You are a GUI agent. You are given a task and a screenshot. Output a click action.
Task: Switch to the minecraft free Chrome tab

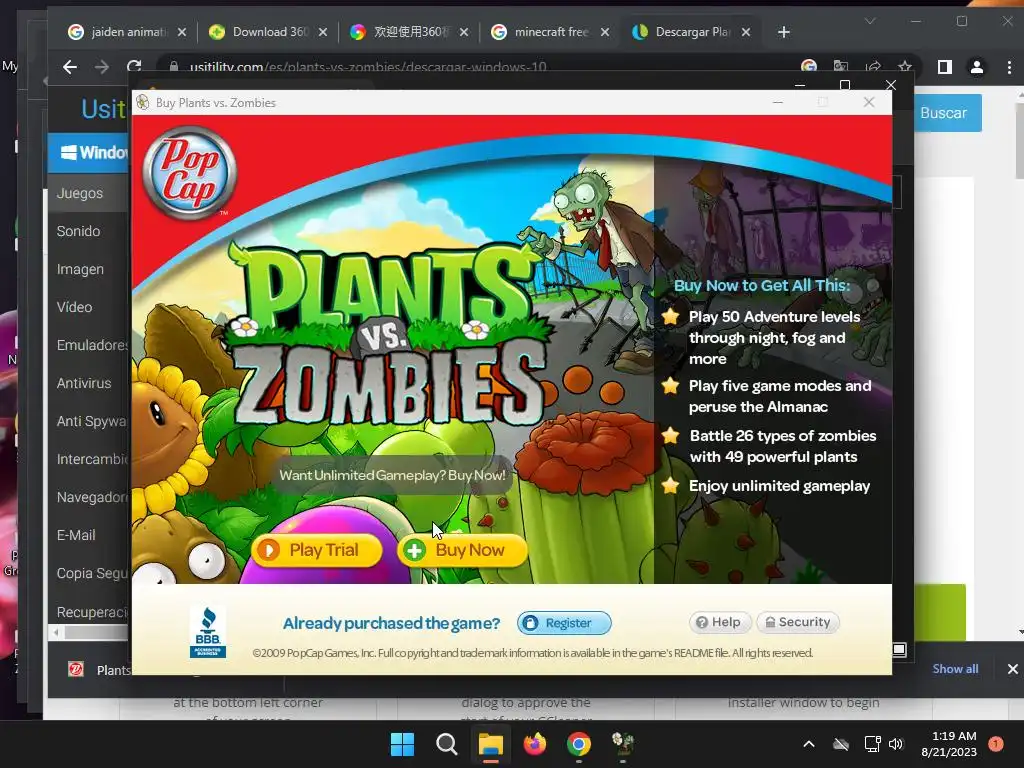[x=551, y=32]
